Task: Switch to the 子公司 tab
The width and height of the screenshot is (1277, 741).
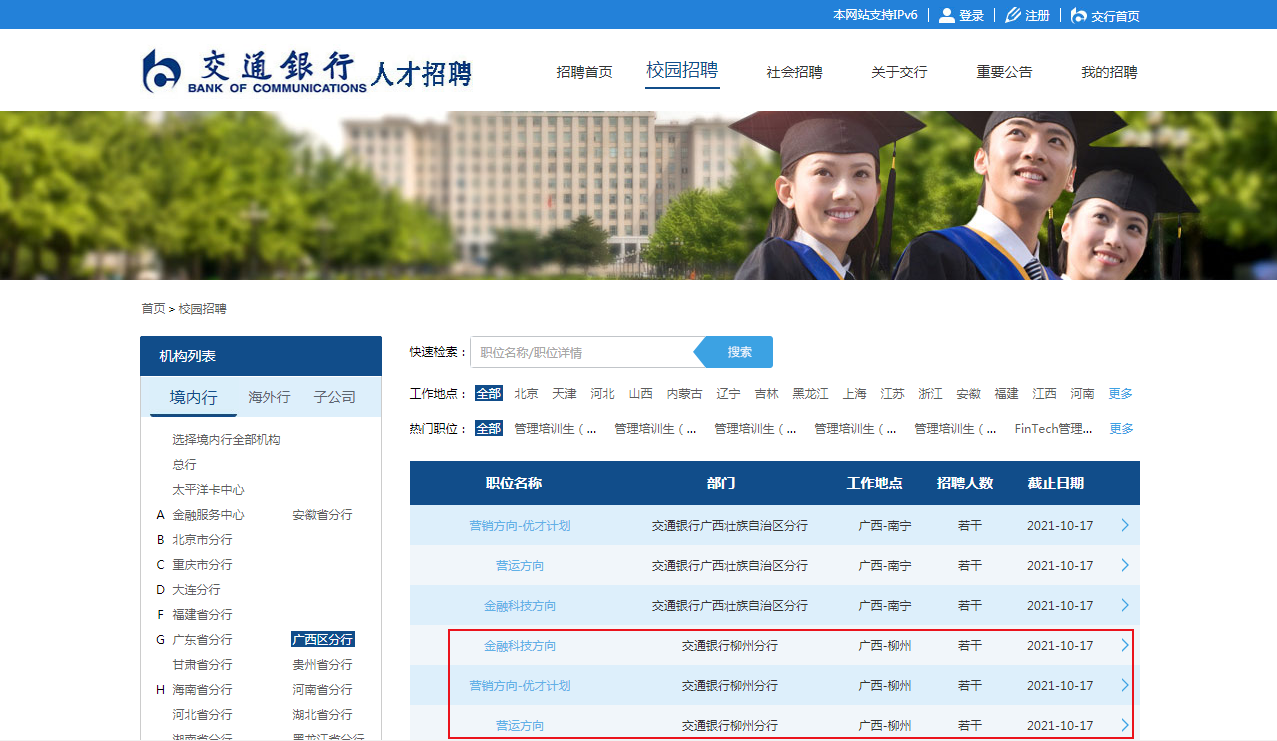Action: click(334, 397)
